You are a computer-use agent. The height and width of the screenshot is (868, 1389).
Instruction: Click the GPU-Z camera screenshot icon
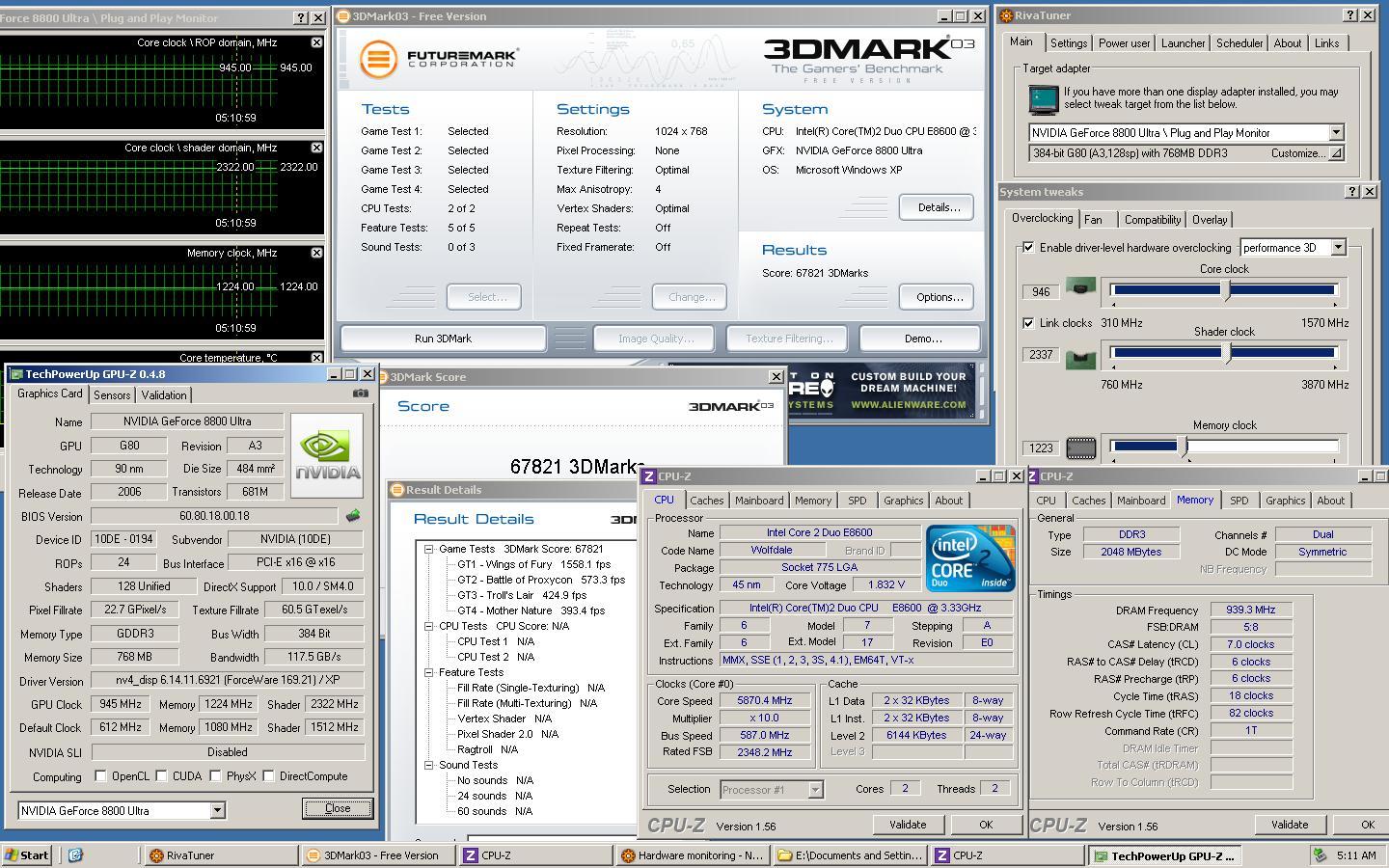pos(360,393)
